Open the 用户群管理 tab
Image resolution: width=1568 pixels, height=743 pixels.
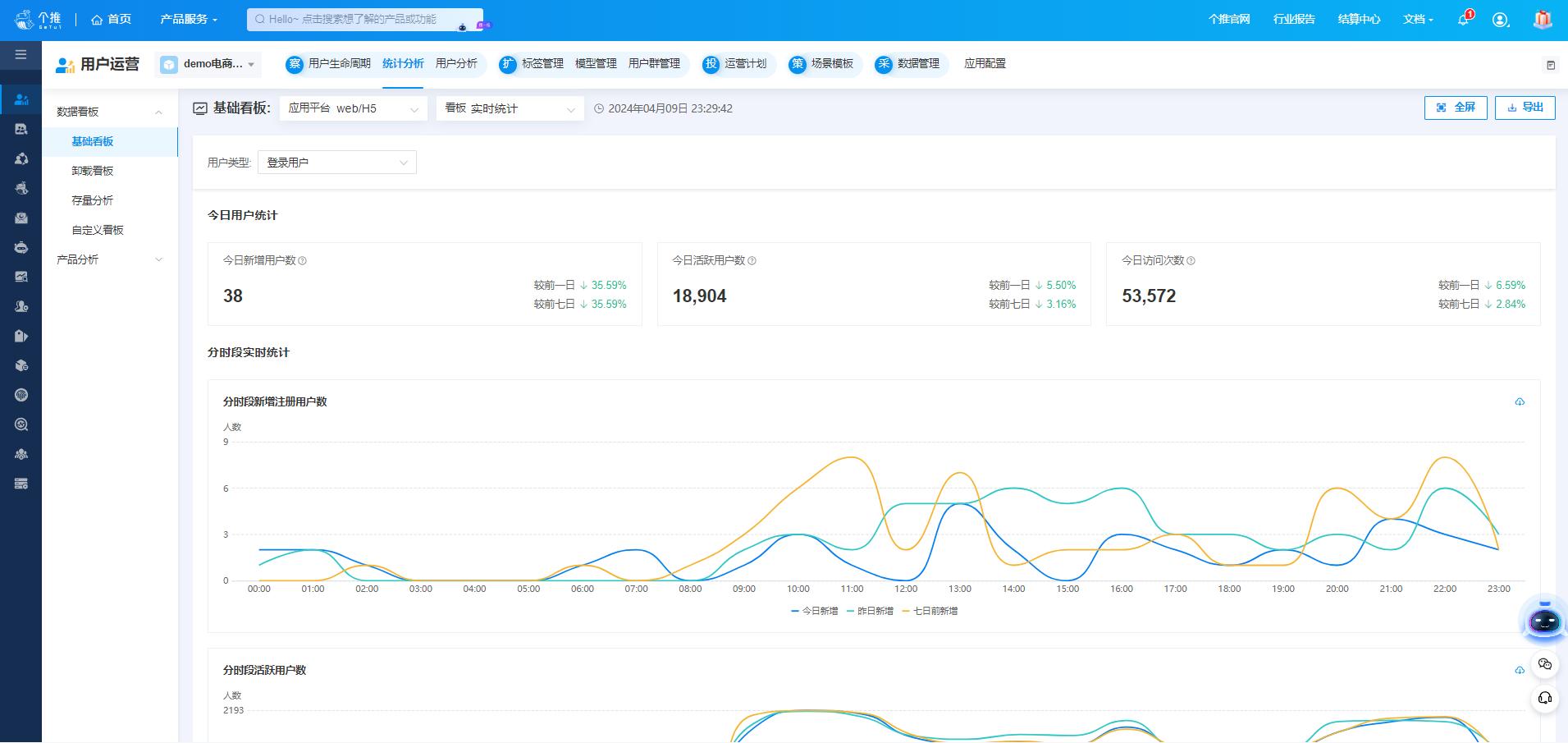coord(654,64)
